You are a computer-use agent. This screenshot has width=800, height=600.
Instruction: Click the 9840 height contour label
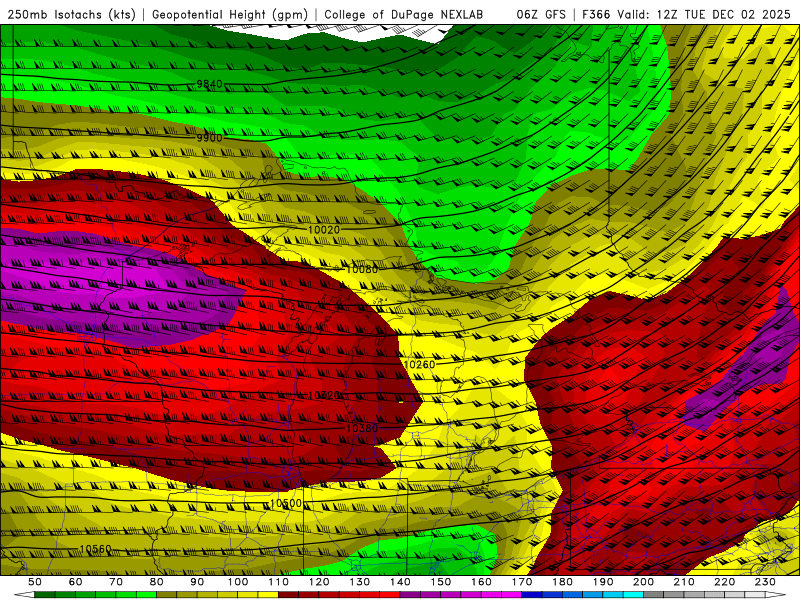point(210,84)
